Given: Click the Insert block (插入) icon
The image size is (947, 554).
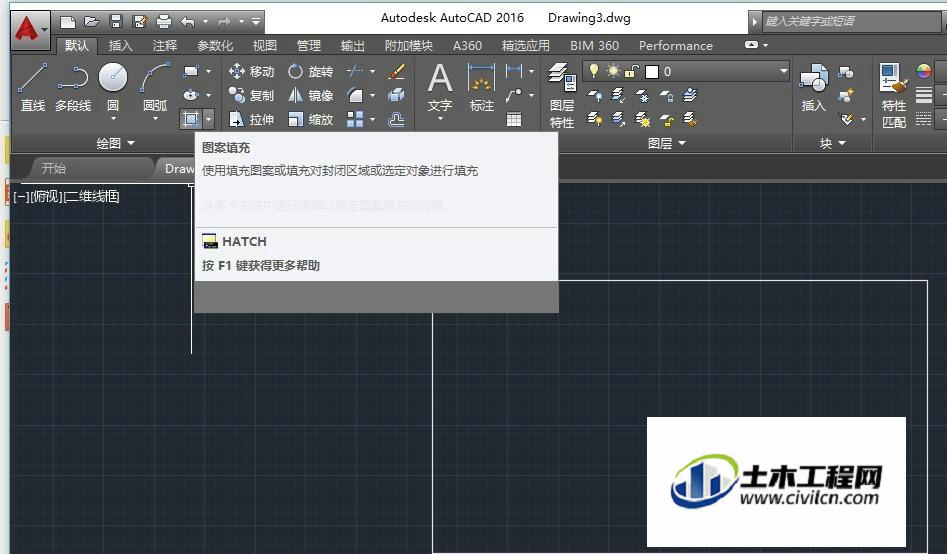Looking at the screenshot, I should [814, 89].
